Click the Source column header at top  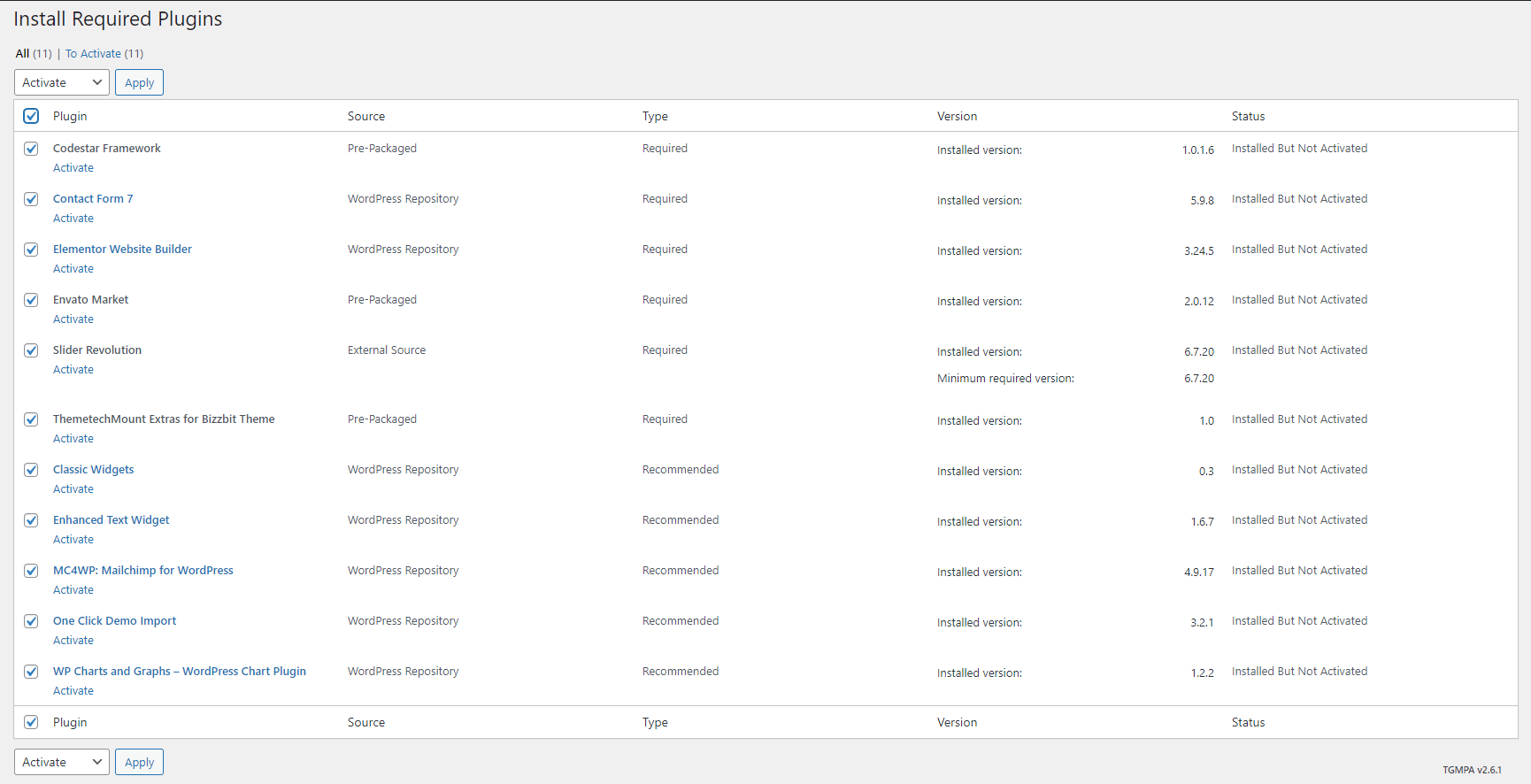(x=366, y=116)
